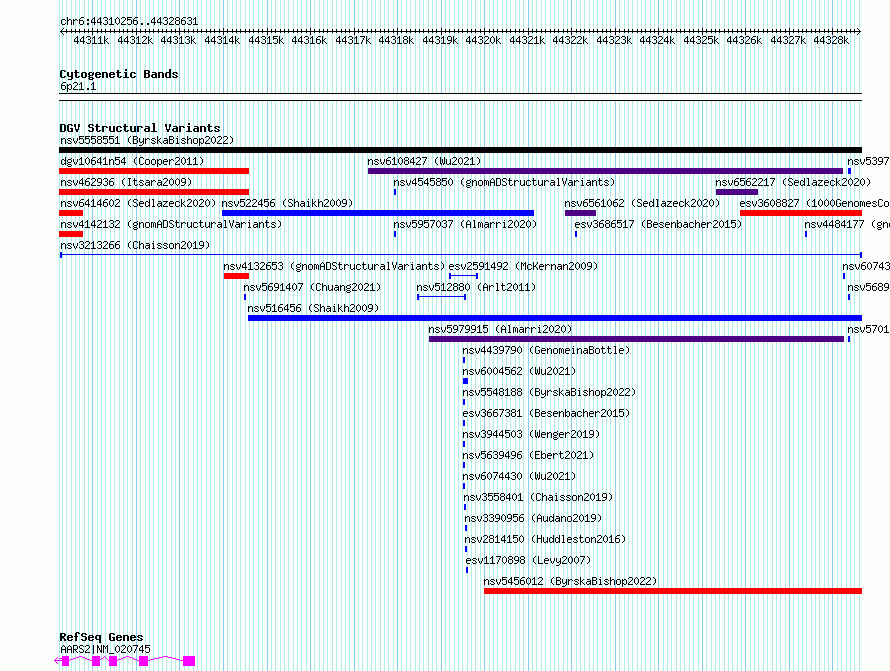Click the nsv4439790 (GenomeinaBottle) label
The width and height of the screenshot is (890, 671).
coord(546,350)
